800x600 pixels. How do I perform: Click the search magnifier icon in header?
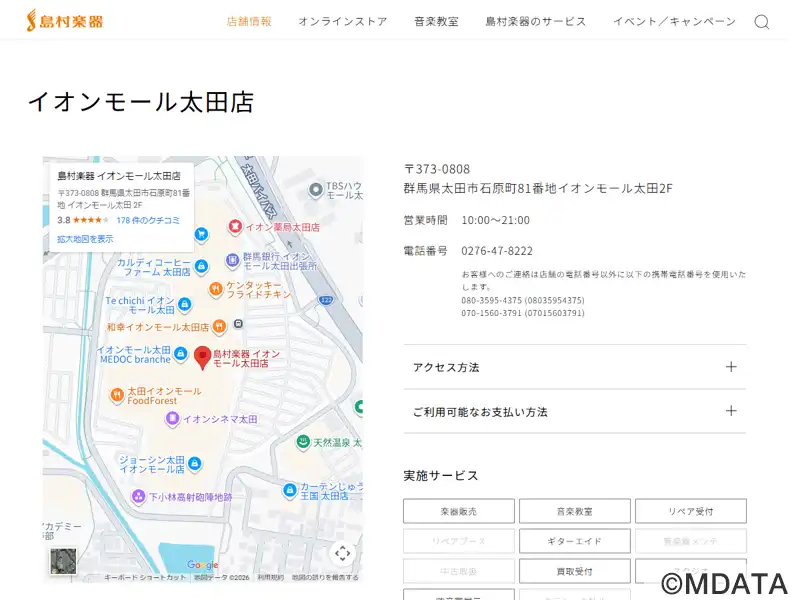[x=761, y=22]
